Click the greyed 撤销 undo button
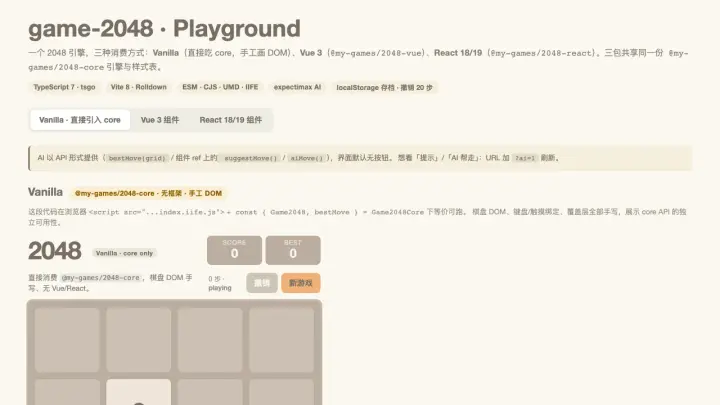720x405 pixels. [x=262, y=283]
